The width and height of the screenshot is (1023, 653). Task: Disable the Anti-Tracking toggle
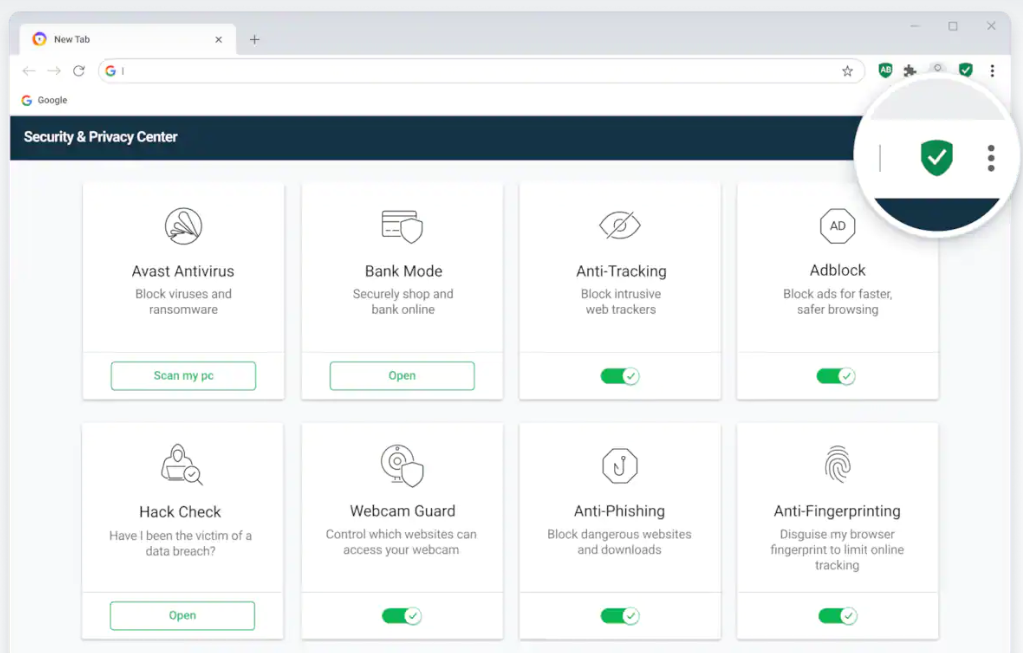pyautogui.click(x=619, y=376)
